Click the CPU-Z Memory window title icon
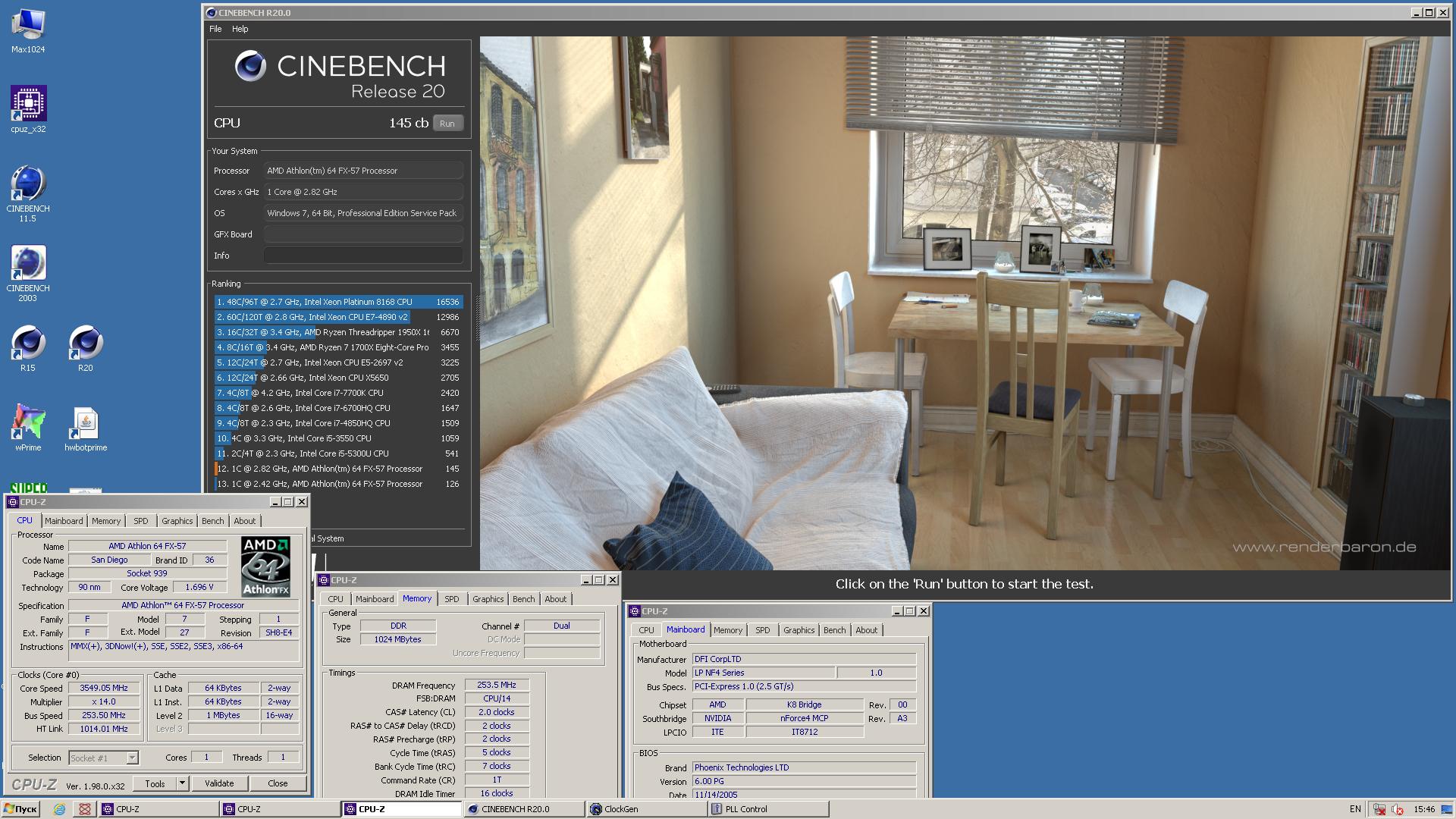Image resolution: width=1456 pixels, height=819 pixels. [325, 580]
